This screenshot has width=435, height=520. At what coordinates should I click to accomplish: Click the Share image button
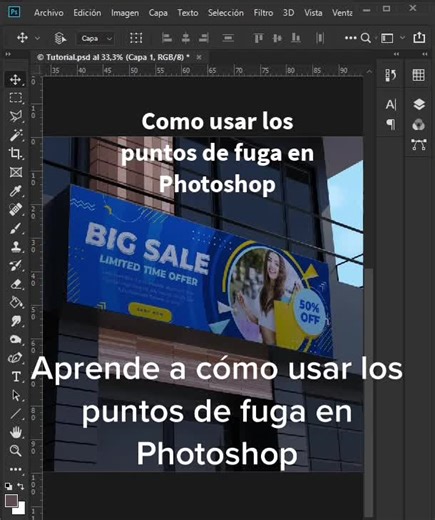point(419,38)
